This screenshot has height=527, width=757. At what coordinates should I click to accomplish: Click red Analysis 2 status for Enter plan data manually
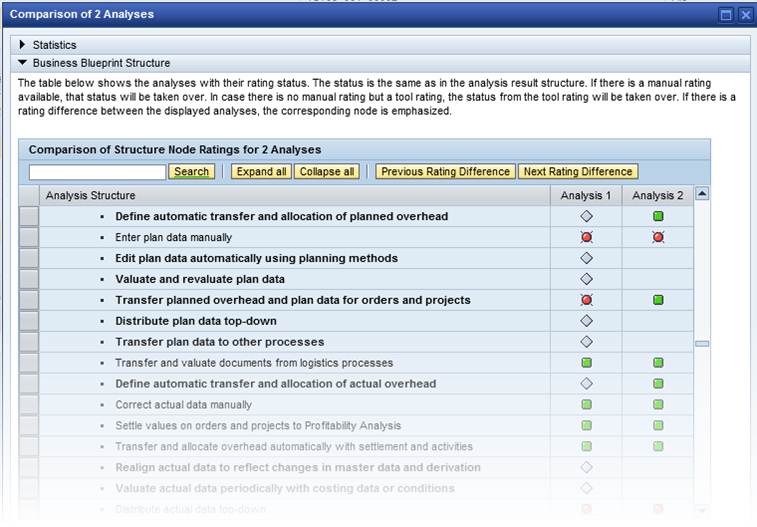pyautogui.click(x=658, y=237)
